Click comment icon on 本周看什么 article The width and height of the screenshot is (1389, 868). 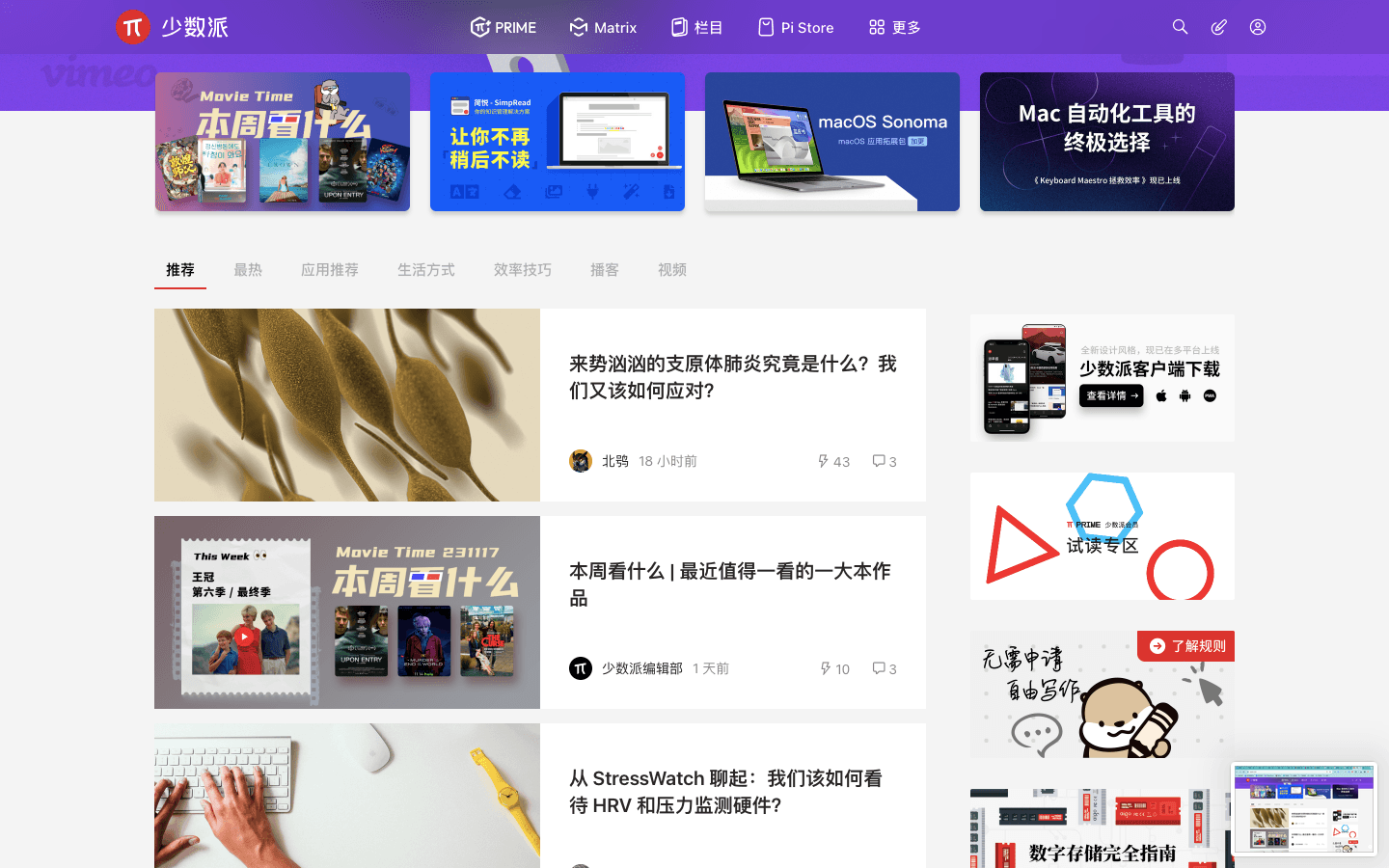pos(879,668)
